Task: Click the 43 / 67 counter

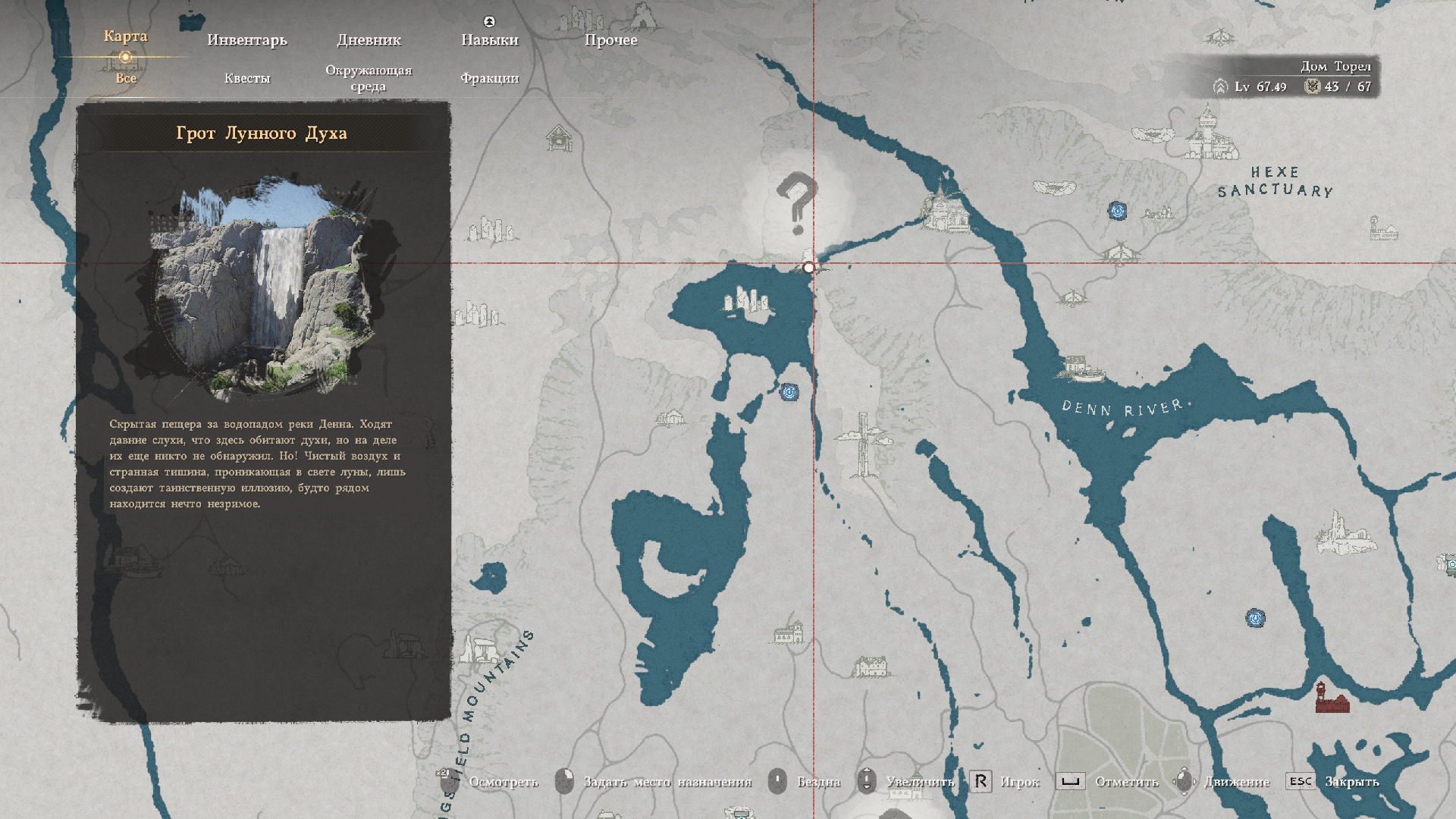Action: coord(1338,86)
